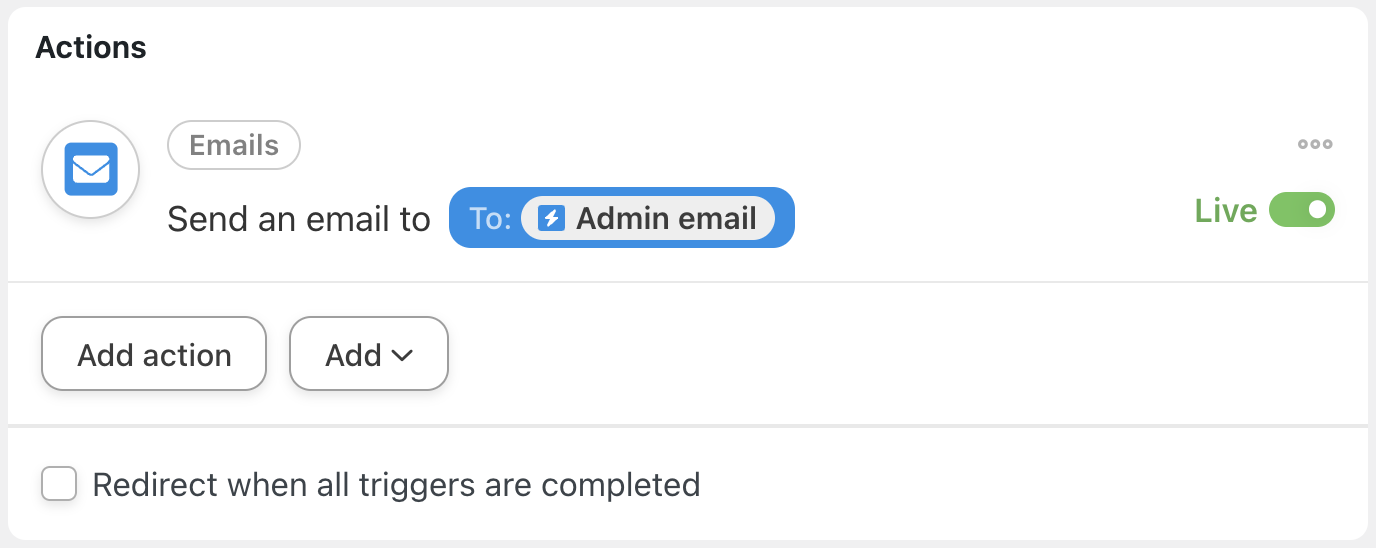This screenshot has width=1376, height=548.
Task: Open the Add dropdown menu
Action: (368, 354)
